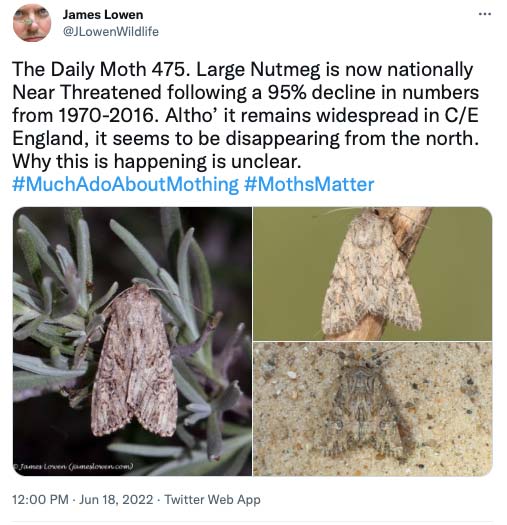Image resolution: width=507 pixels, height=525 pixels.
Task: Open the #MothsMatter hashtag
Action: (309, 184)
